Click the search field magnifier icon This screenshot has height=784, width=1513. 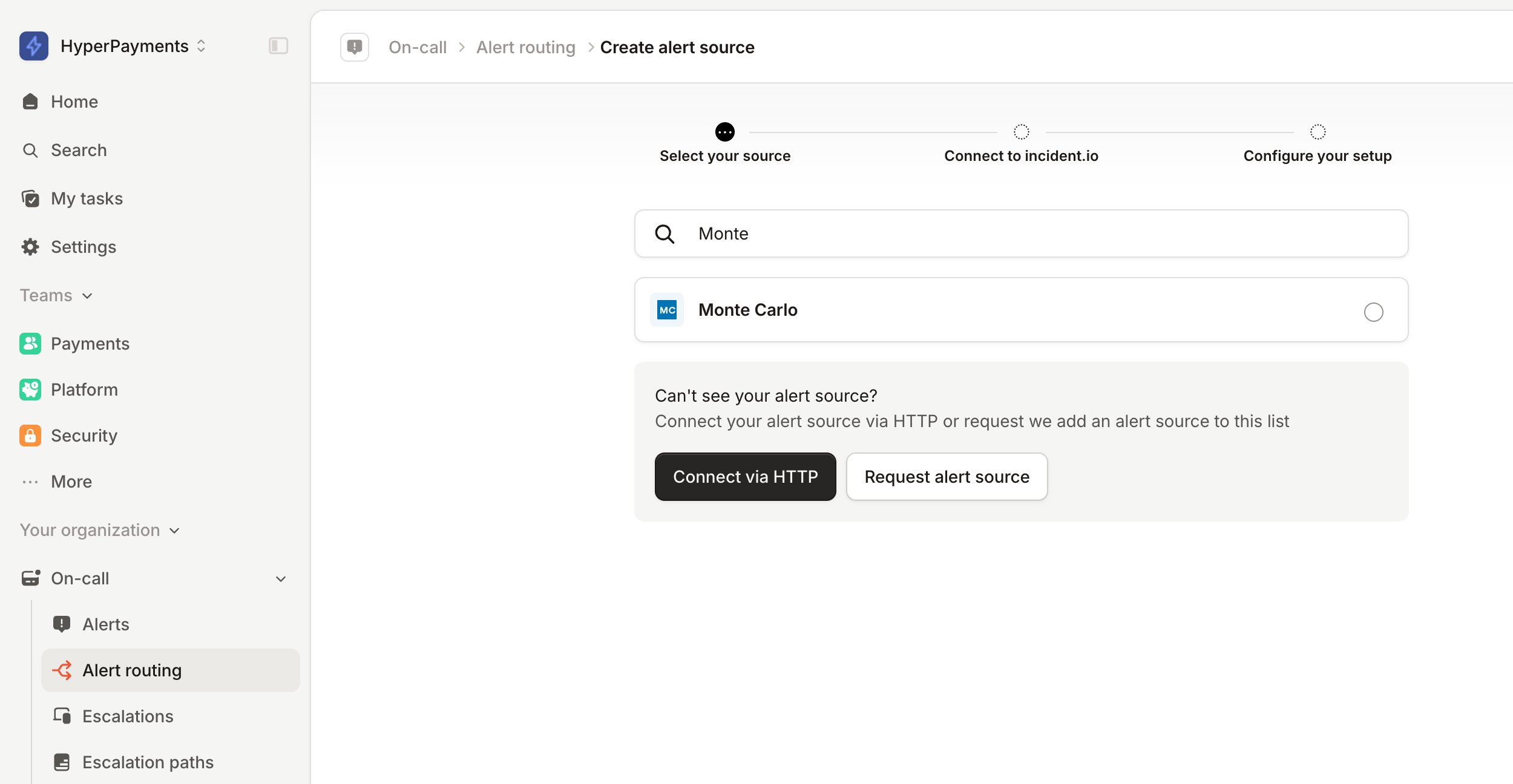click(665, 234)
